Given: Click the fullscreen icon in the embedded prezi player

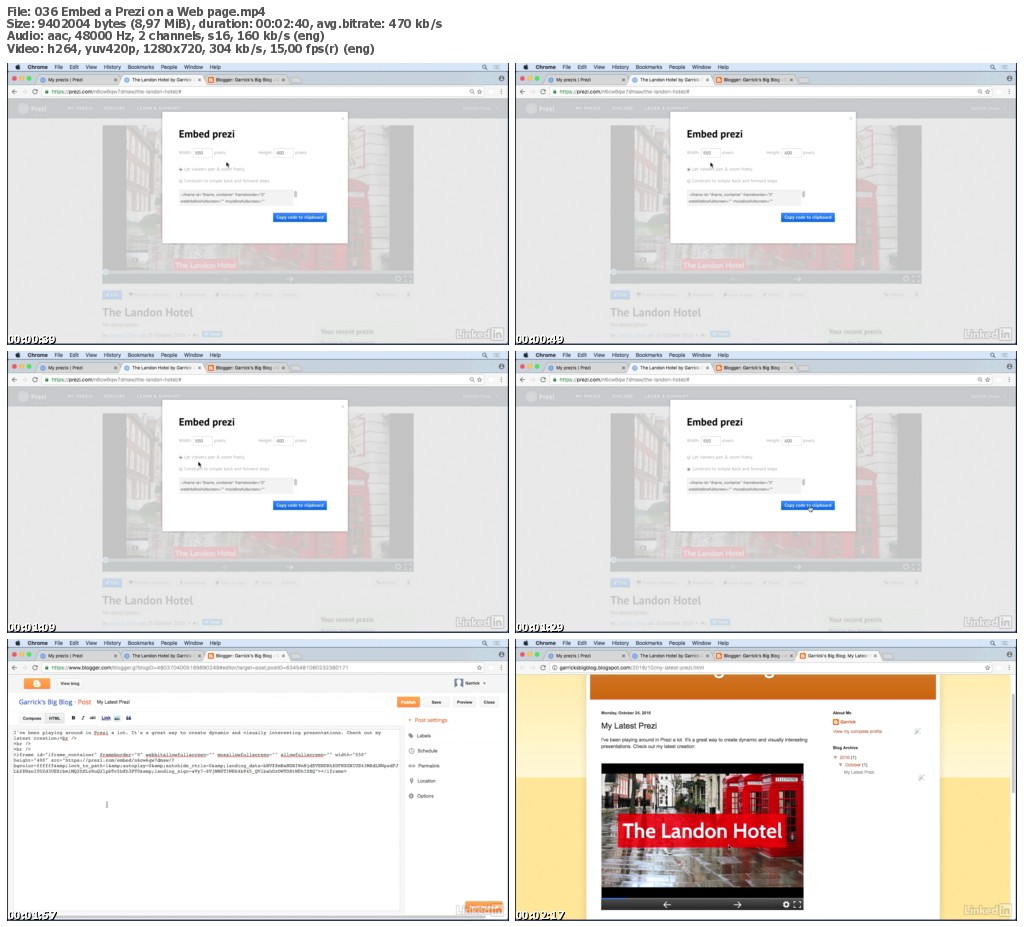Looking at the screenshot, I should [797, 905].
